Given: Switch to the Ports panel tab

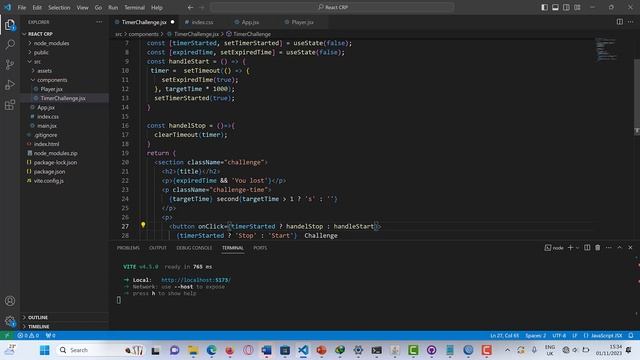Looking at the screenshot, I should 260,248.
